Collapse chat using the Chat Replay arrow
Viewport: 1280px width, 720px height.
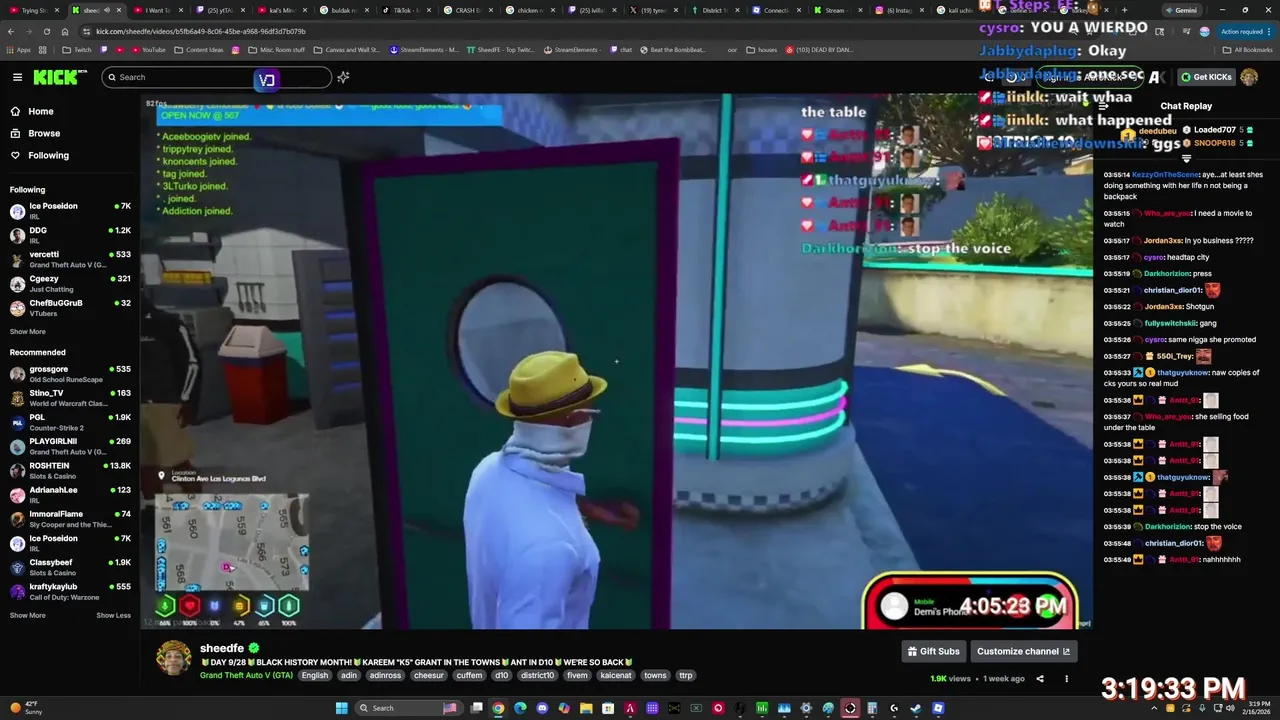click(x=1101, y=106)
